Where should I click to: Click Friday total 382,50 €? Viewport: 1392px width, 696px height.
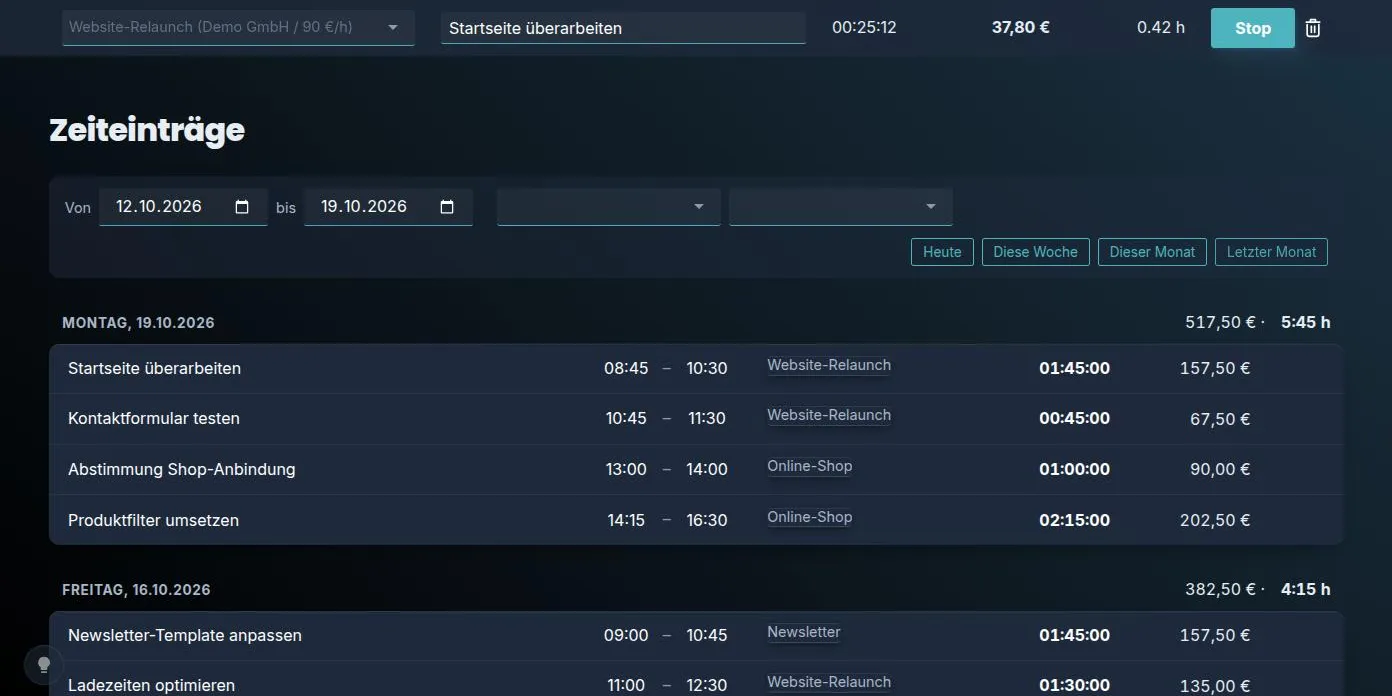click(1220, 590)
